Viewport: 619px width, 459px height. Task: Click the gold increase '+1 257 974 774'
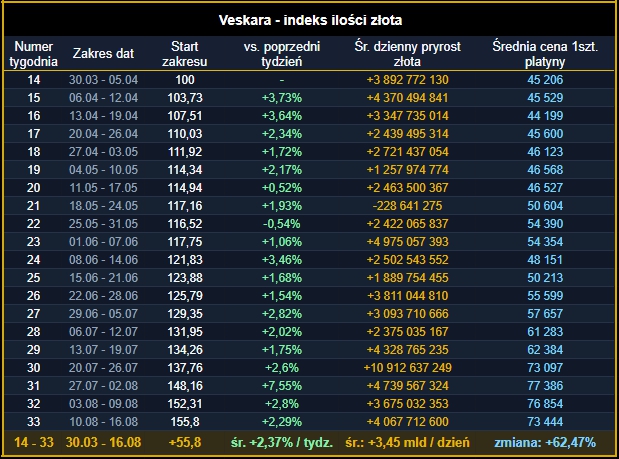click(407, 170)
